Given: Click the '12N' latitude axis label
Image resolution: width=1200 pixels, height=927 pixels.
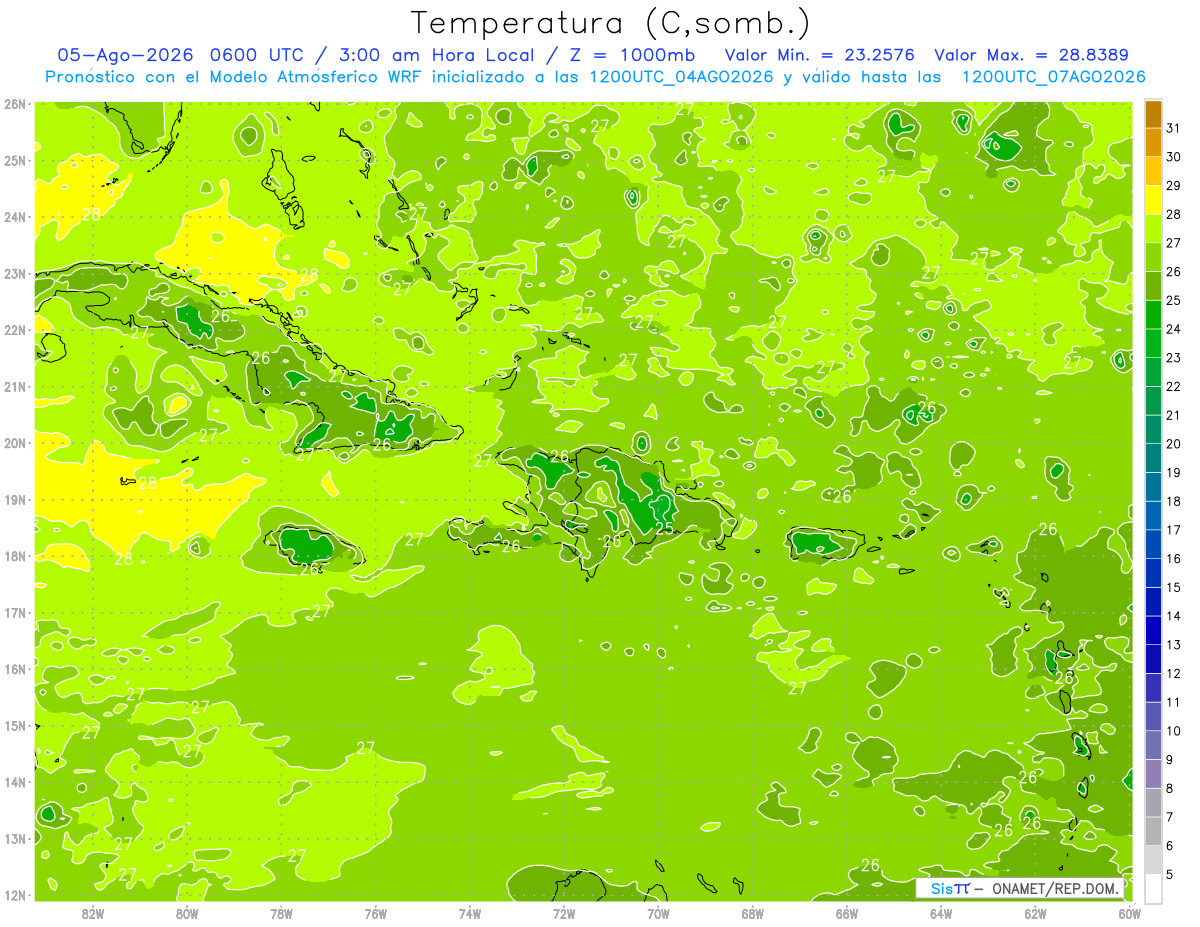Looking at the screenshot, I should click(x=15, y=895).
